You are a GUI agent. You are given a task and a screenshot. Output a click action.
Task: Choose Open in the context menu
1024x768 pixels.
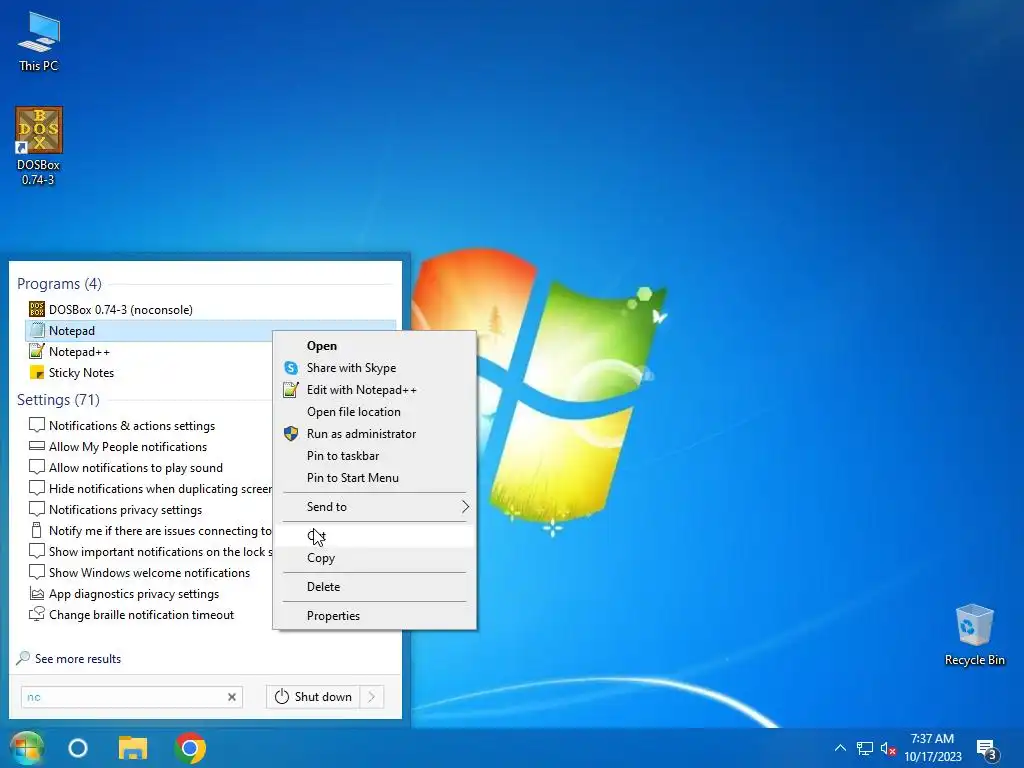375,345
